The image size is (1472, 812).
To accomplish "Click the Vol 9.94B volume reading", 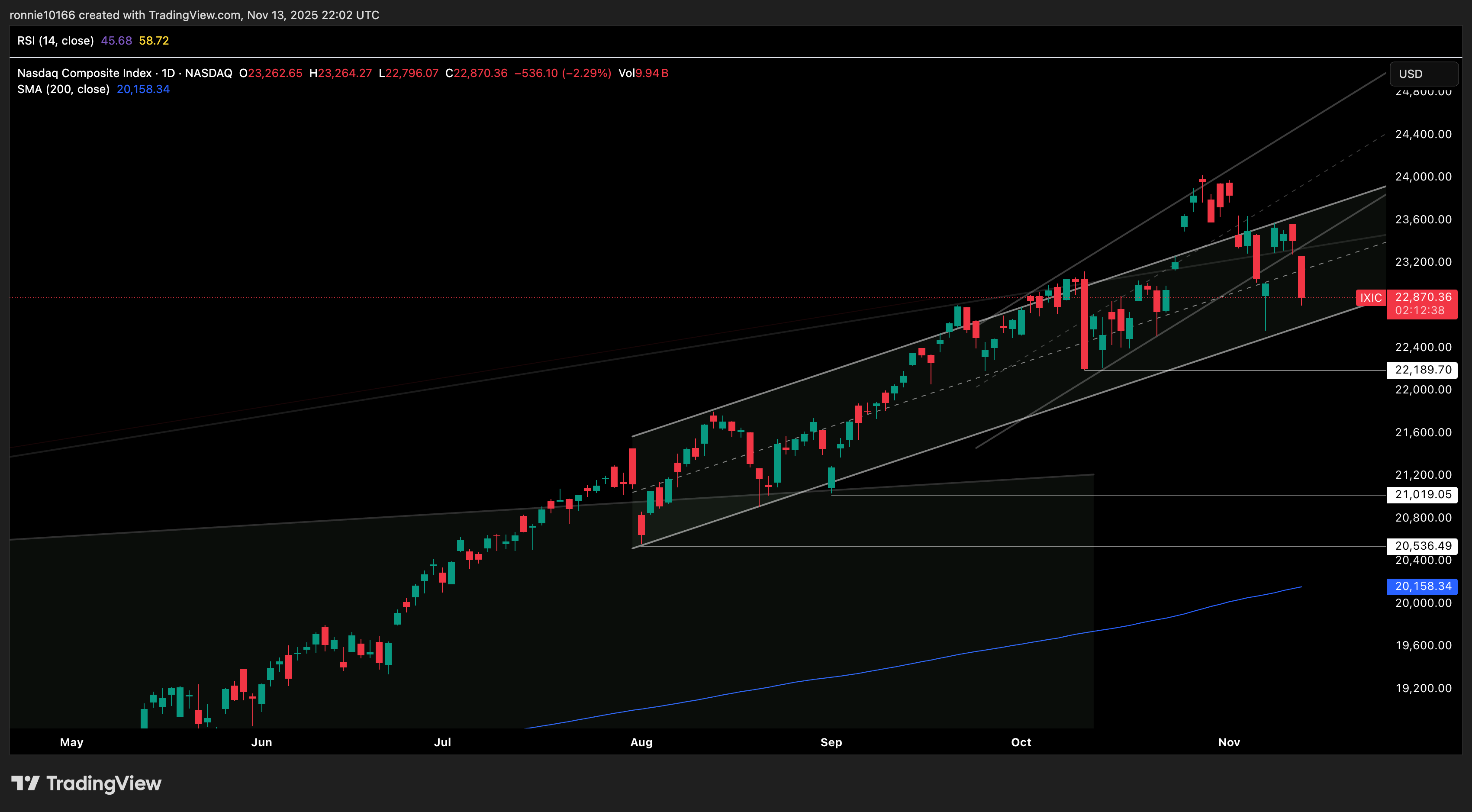I will pos(644,73).
